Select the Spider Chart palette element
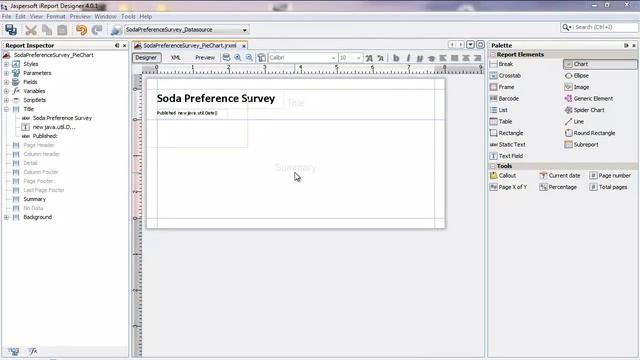This screenshot has height=360, width=640. point(589,110)
